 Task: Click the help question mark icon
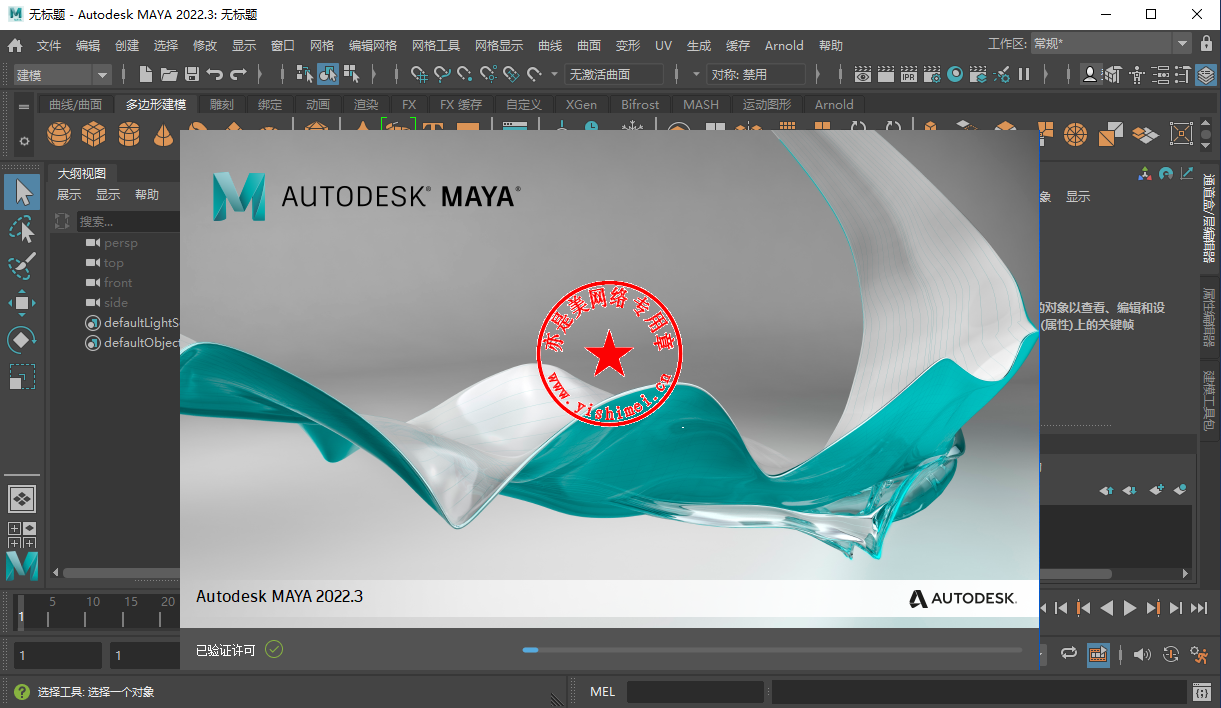[x=21, y=692]
